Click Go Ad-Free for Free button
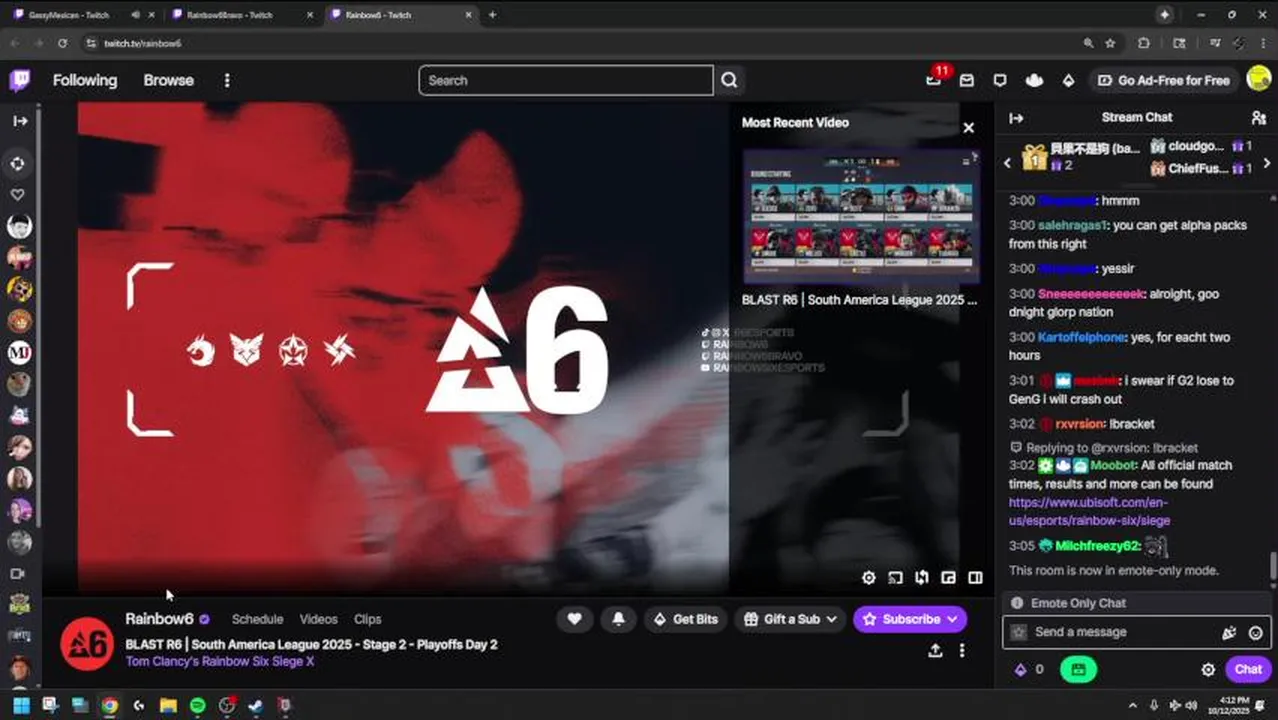The height and width of the screenshot is (720, 1278). click(x=1163, y=80)
